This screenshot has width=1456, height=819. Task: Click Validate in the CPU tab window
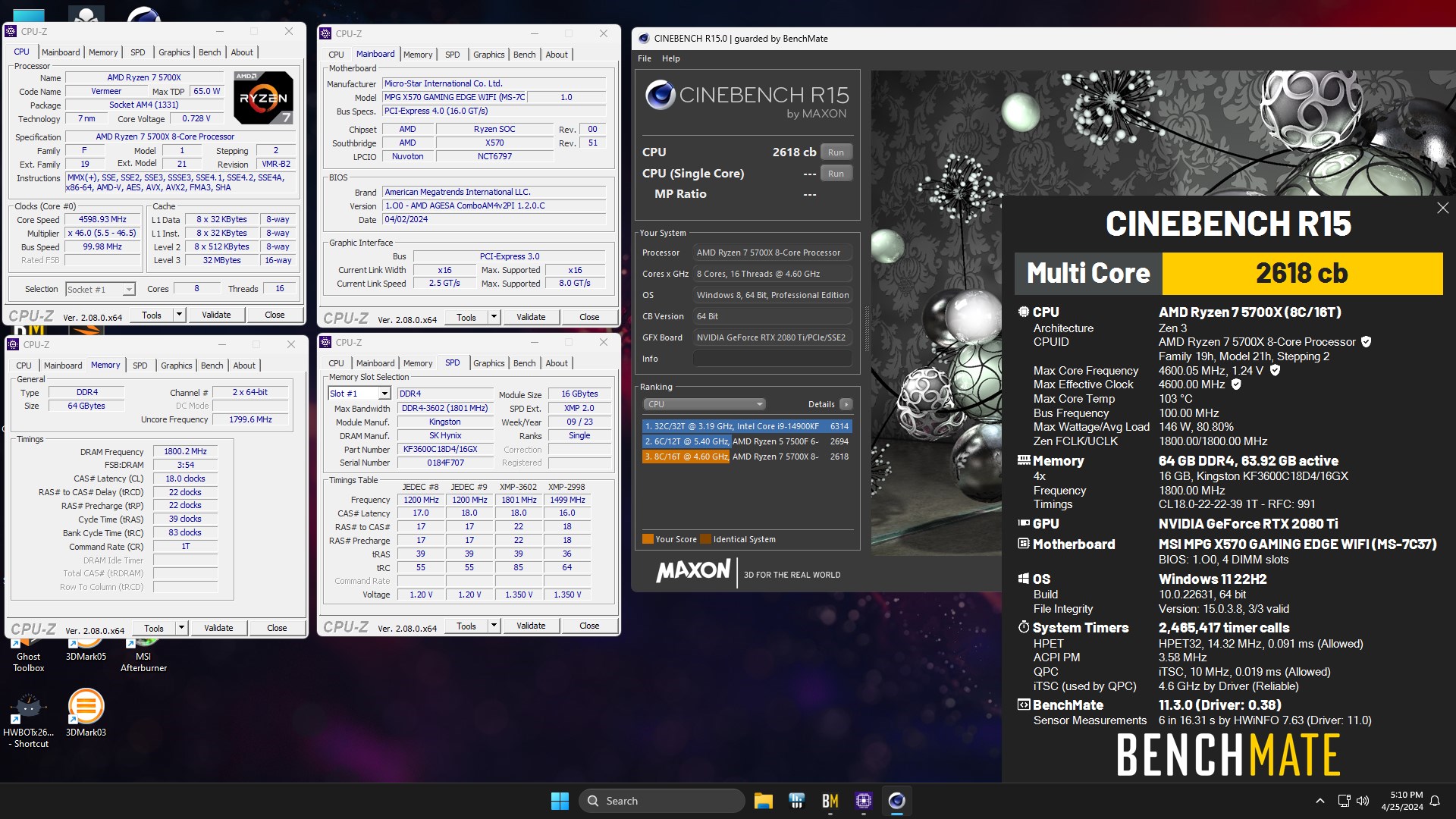point(216,315)
